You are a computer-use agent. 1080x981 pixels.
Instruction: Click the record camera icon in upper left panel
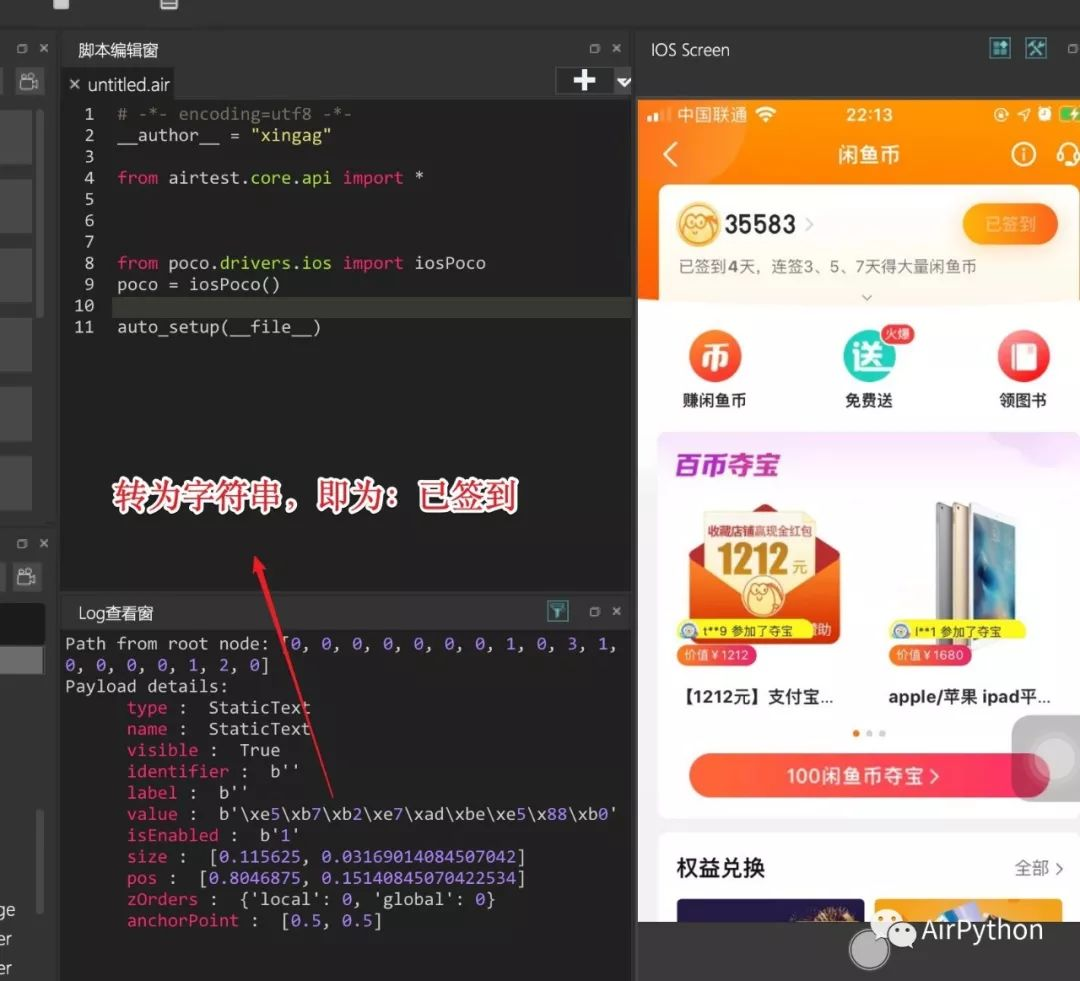[x=28, y=81]
